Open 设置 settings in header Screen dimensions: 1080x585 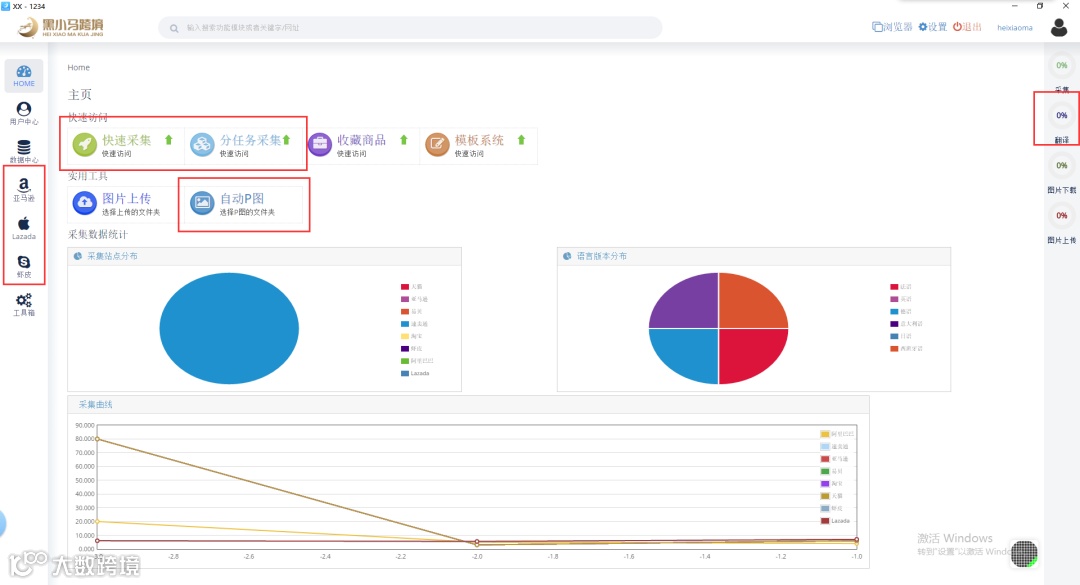(x=933, y=27)
